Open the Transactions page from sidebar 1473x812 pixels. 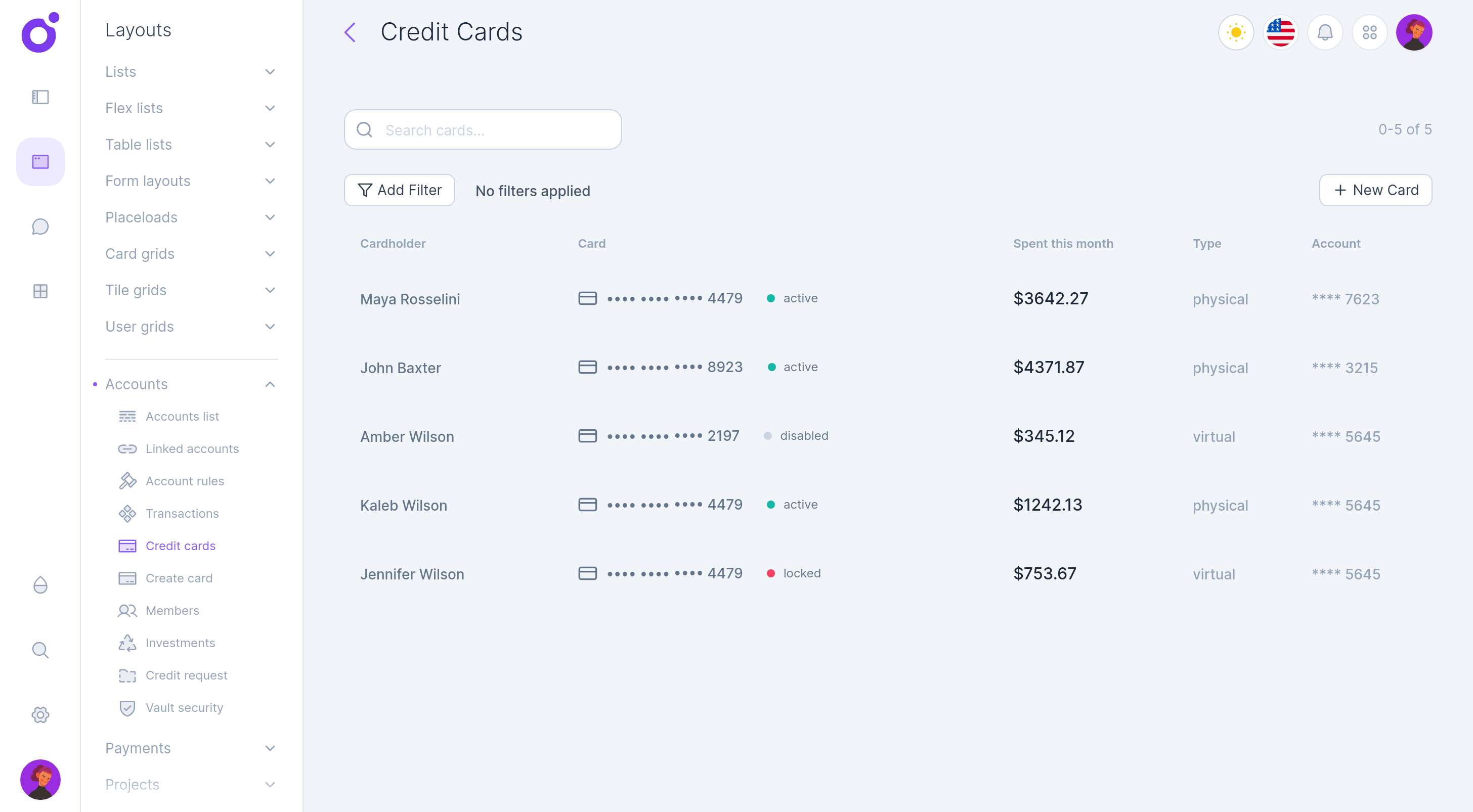(182, 513)
